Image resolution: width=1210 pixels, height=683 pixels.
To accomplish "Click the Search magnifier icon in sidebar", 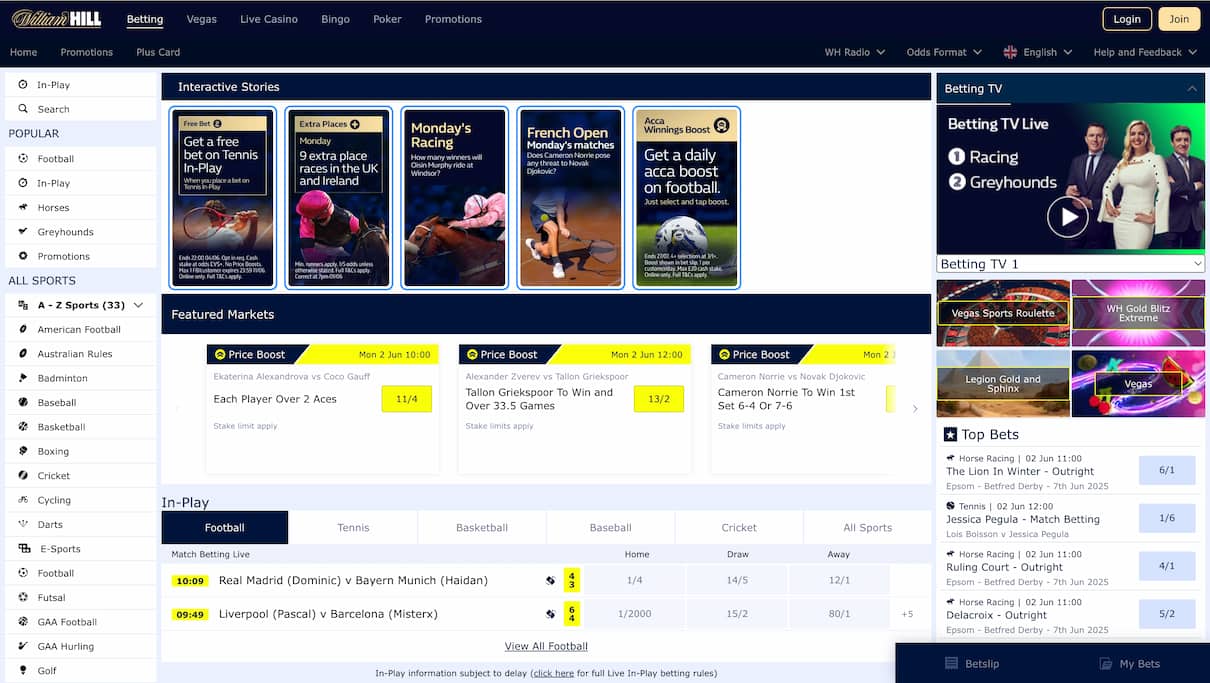I will pyautogui.click(x=23, y=109).
